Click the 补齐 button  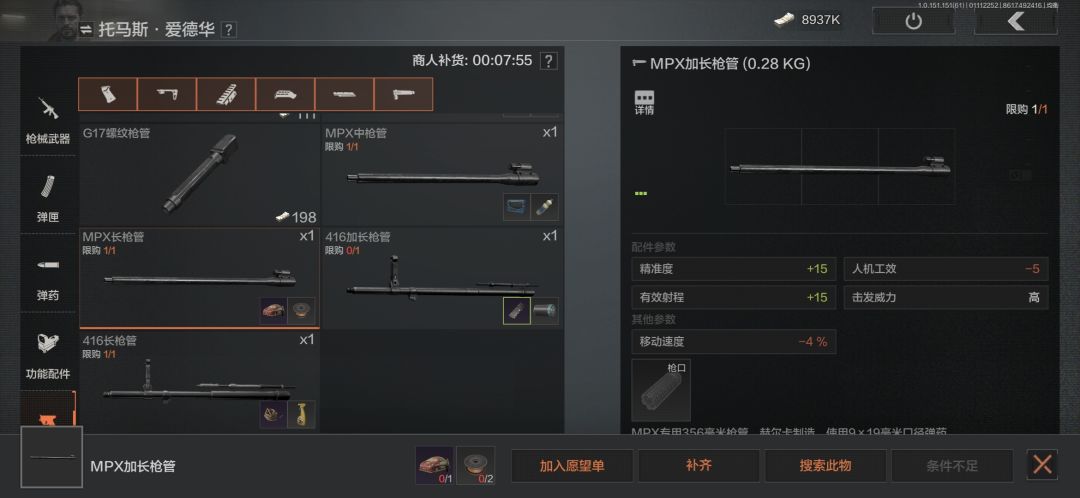(698, 466)
